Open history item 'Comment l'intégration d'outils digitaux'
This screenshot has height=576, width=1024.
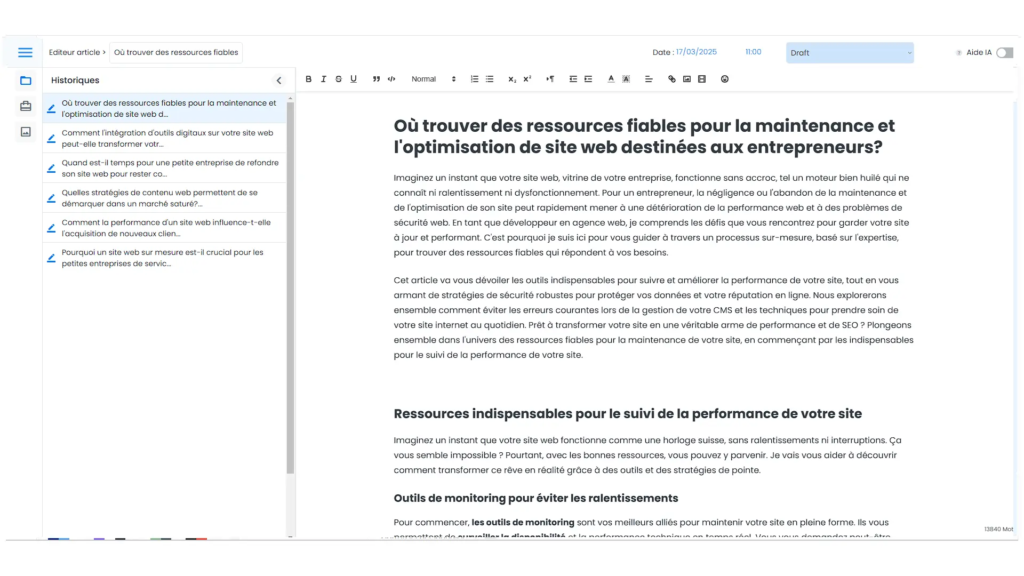coord(165,138)
